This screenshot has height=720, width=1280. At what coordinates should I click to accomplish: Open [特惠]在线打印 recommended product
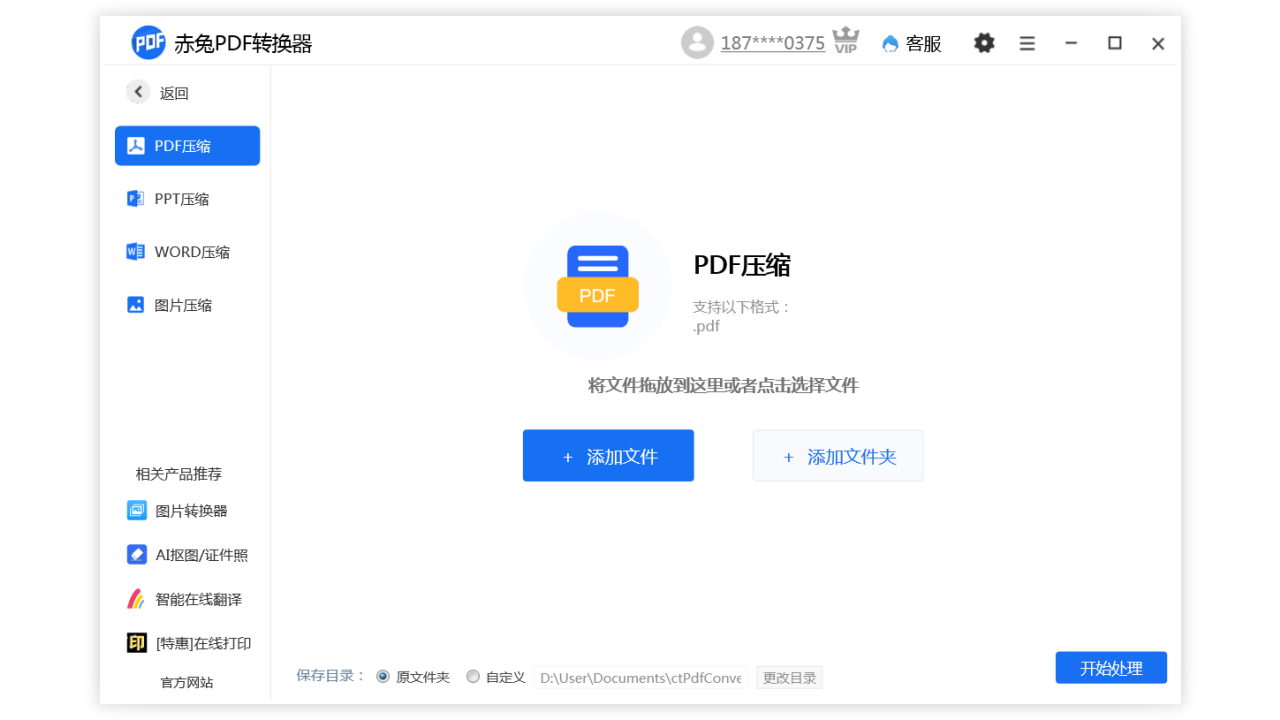tap(189, 643)
